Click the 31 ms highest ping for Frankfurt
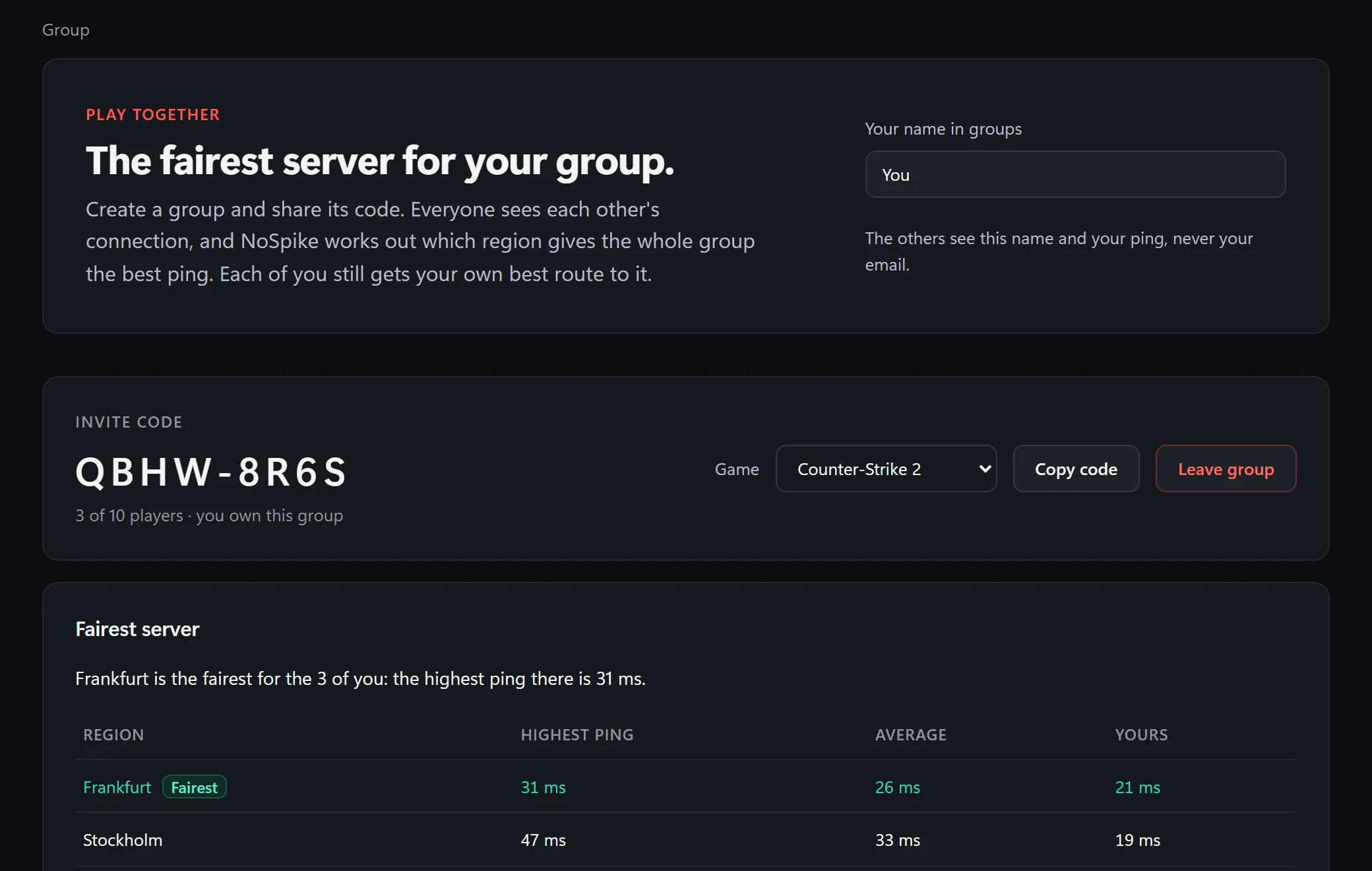 [543, 787]
